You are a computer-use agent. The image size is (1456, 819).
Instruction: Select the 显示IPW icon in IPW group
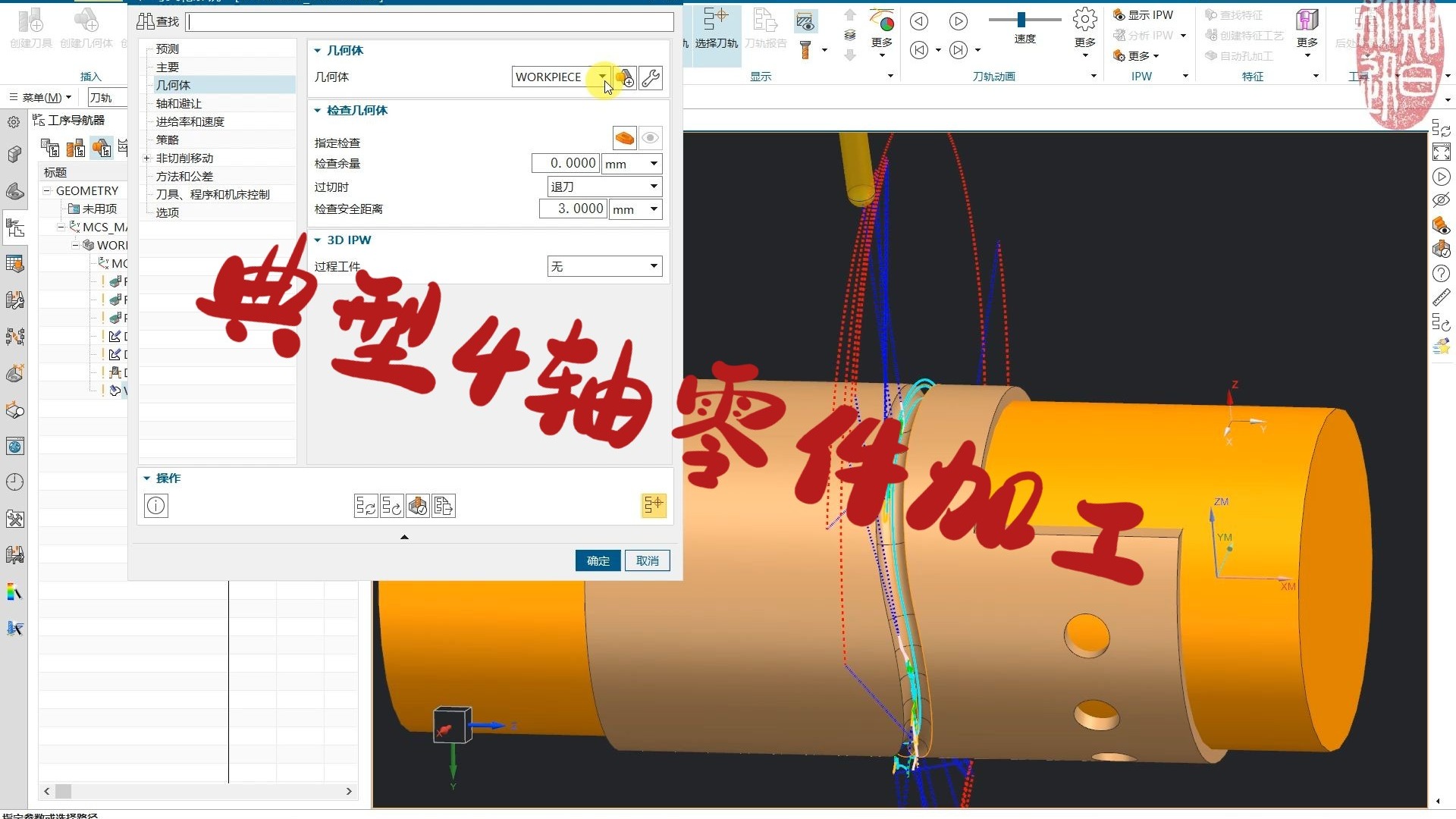1118,14
